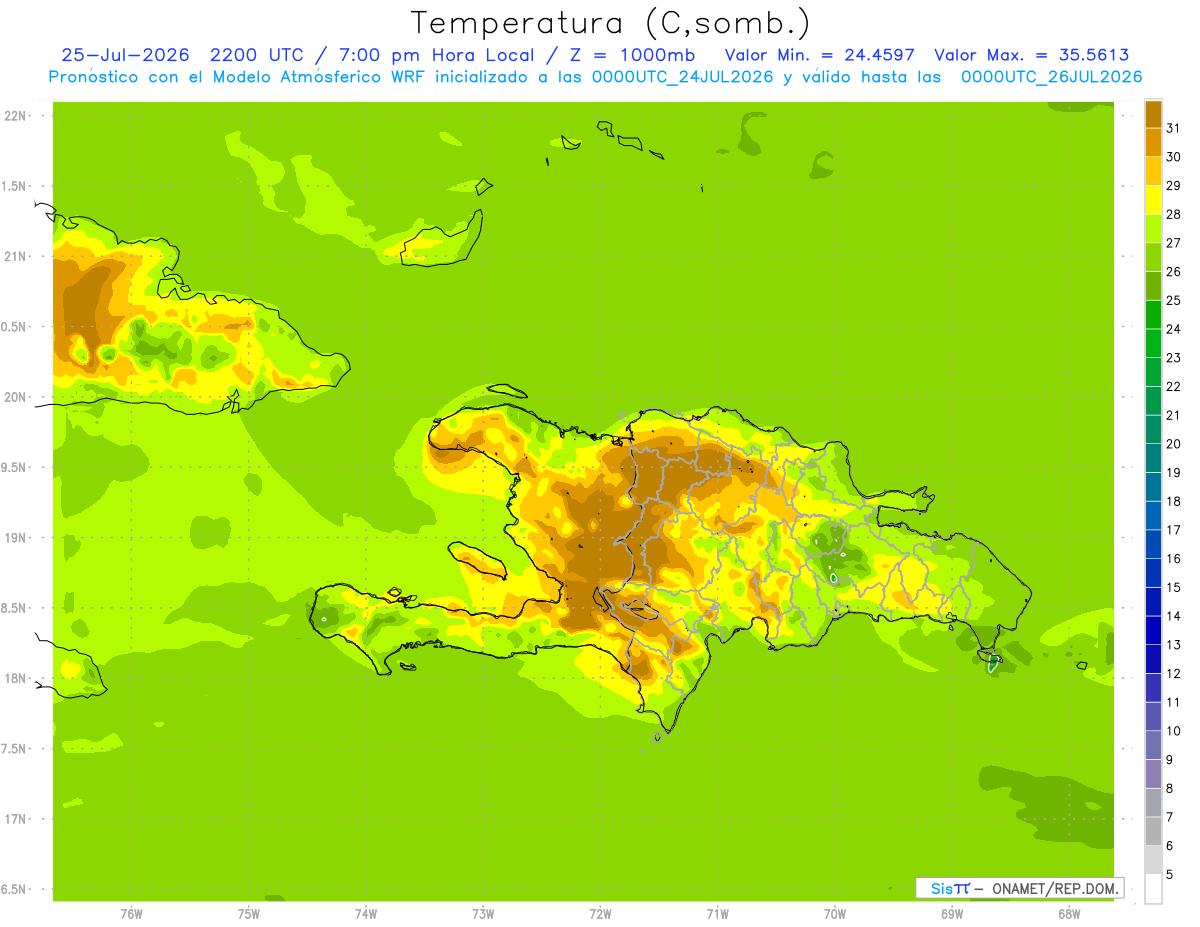This screenshot has width=1200, height=927.
Task: Click the dark brown swatch above colorbar label 31
Action: pyautogui.click(x=1153, y=114)
